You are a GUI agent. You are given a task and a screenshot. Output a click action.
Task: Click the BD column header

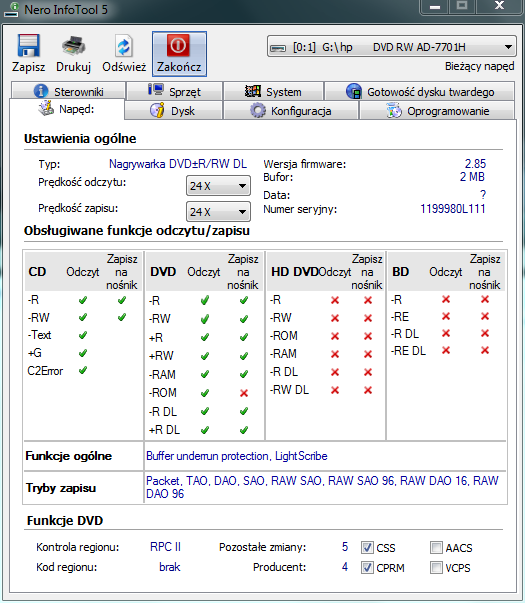pos(400,272)
